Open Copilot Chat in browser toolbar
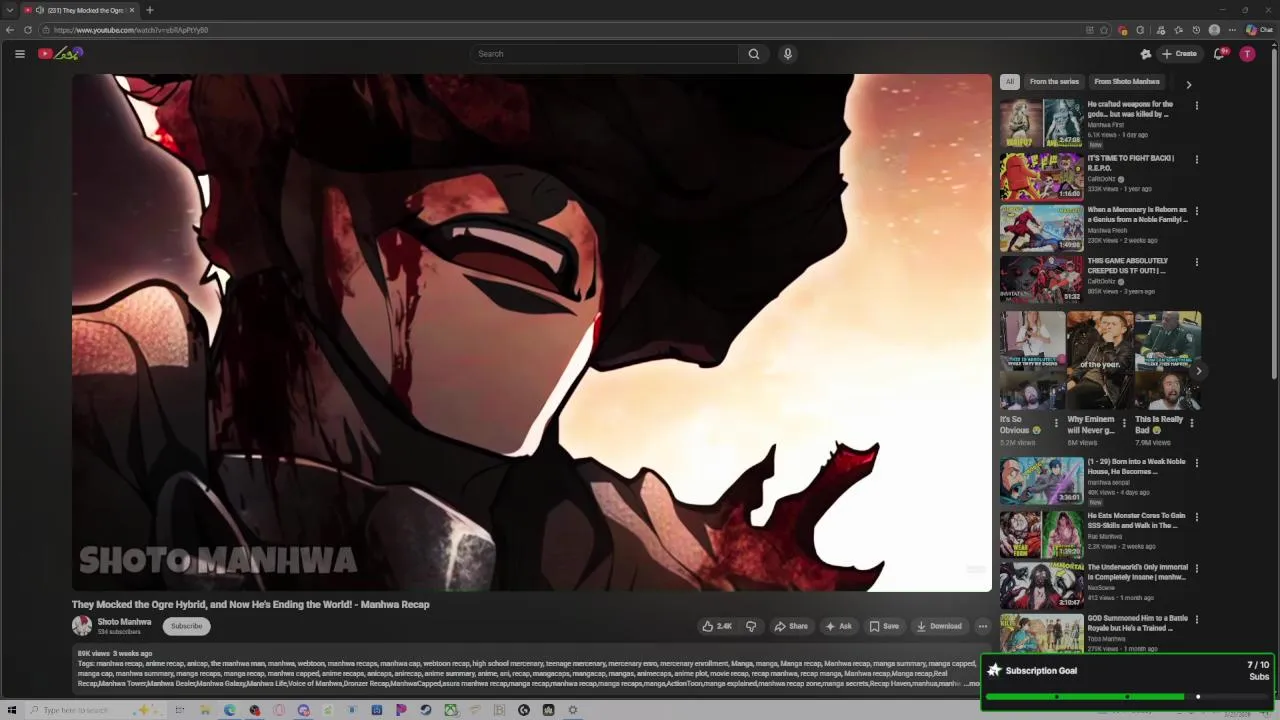Screen dimensions: 1280x720 coord(1259,30)
